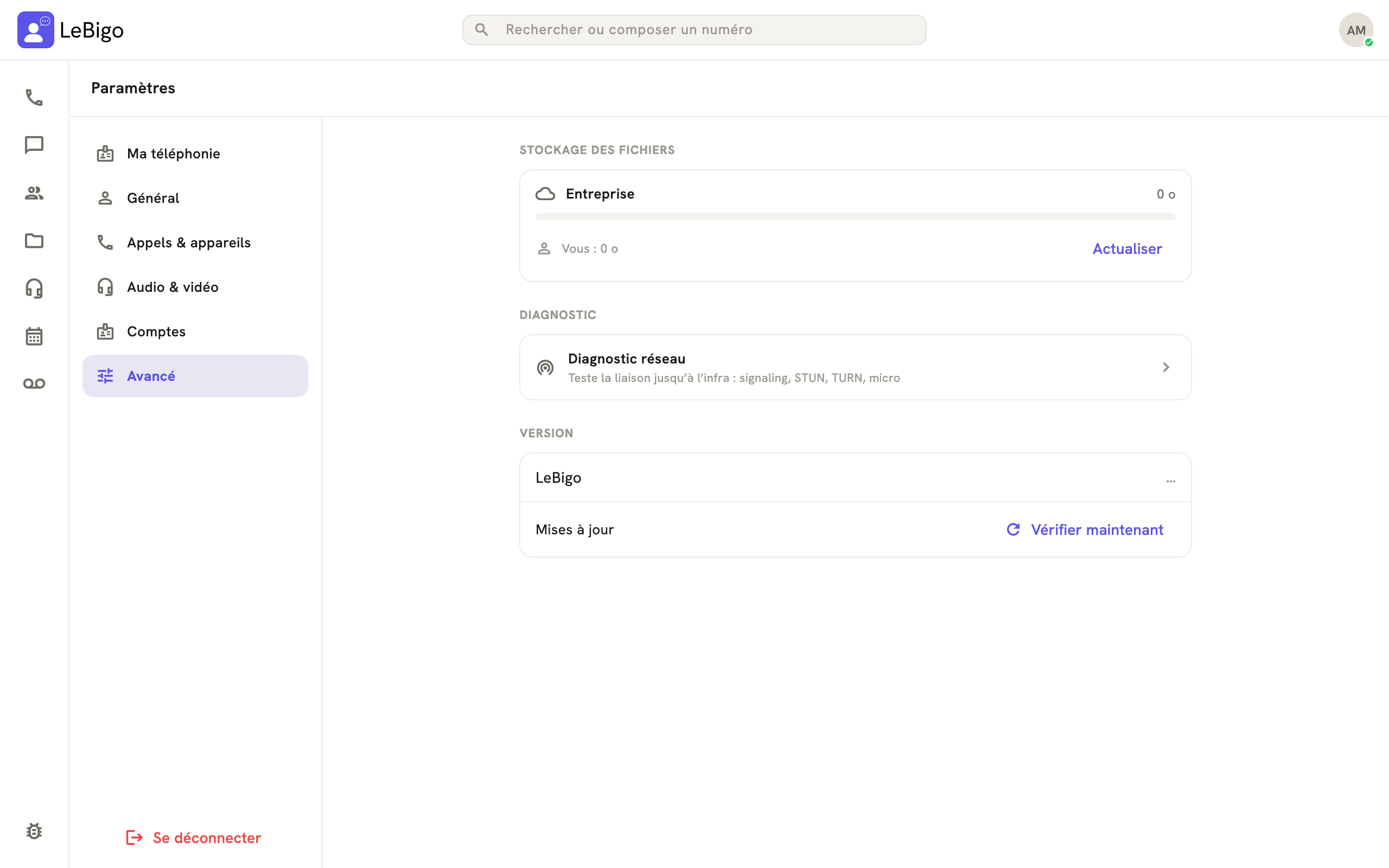This screenshot has width=1389, height=868.
Task: Click the Paramètres page title
Action: coord(133,88)
